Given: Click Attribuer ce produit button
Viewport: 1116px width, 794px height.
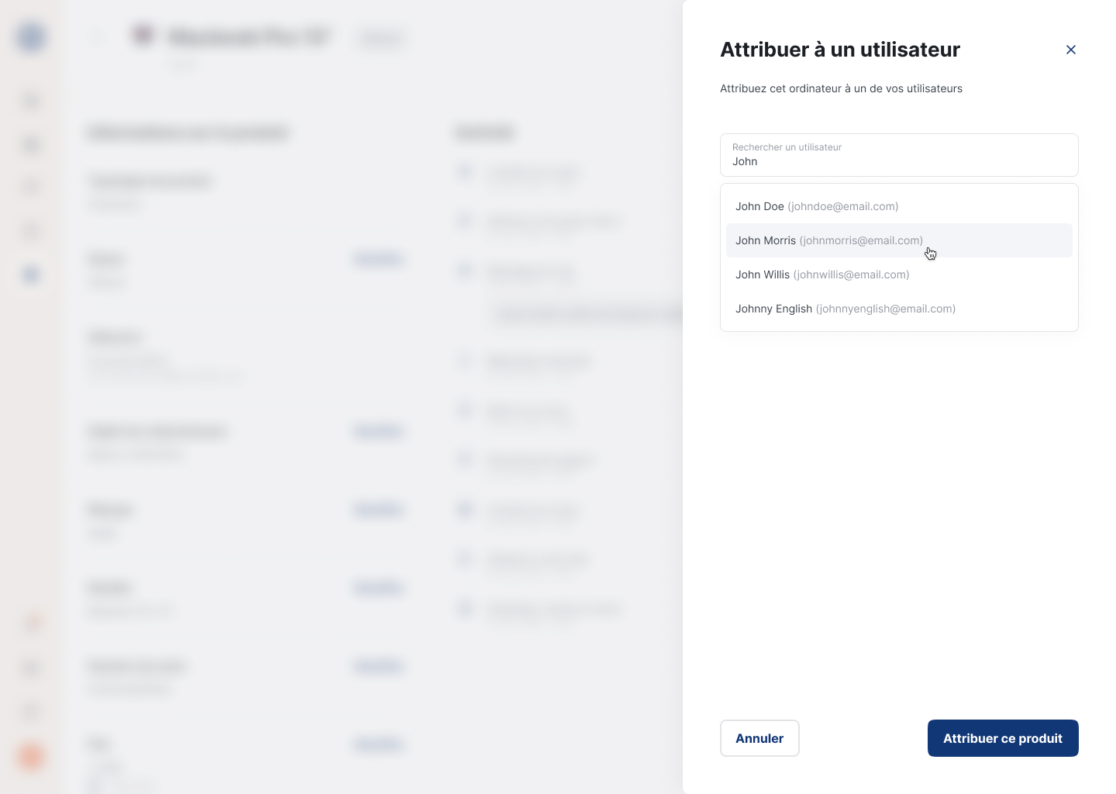Looking at the screenshot, I should (x=1002, y=738).
